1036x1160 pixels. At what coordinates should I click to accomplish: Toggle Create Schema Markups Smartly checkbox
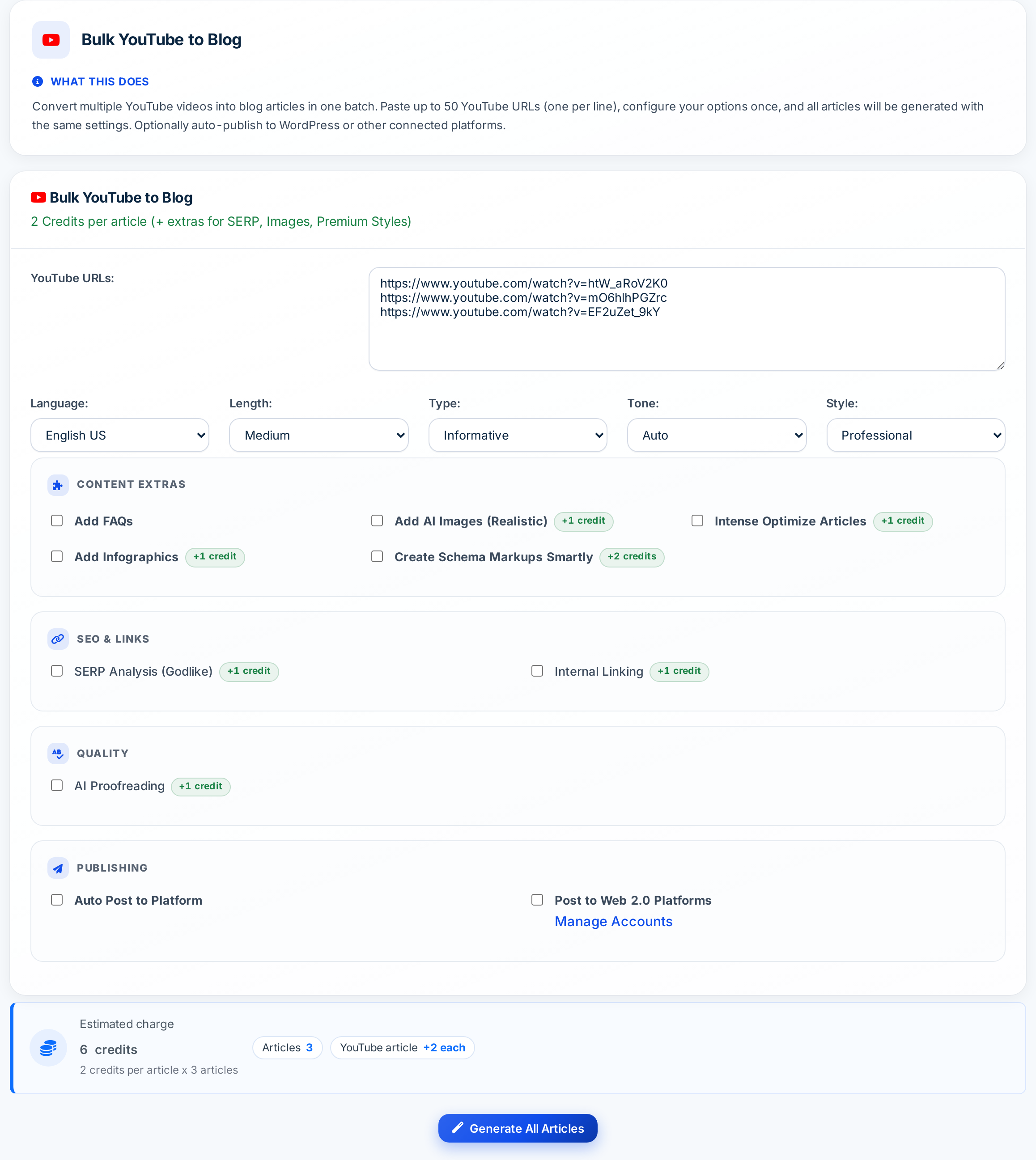[377, 556]
